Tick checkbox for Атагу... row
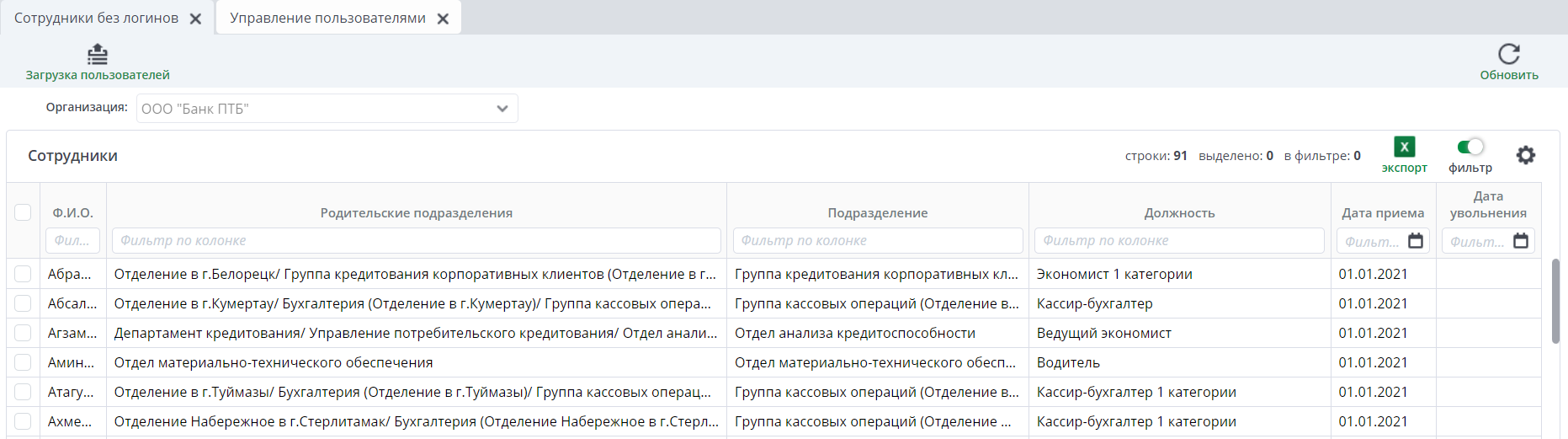Image resolution: width=1568 pixels, height=439 pixels. tap(23, 392)
